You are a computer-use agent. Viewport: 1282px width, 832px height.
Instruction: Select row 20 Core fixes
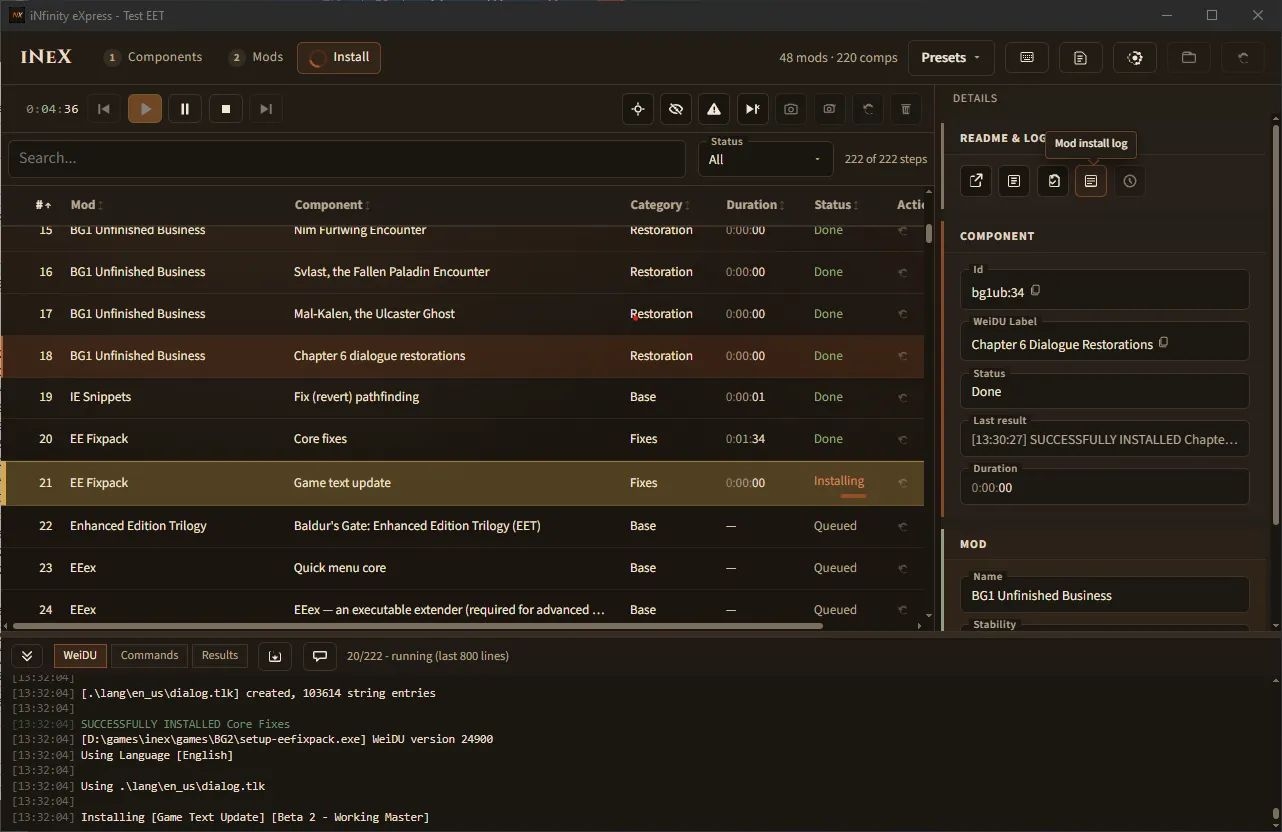463,439
